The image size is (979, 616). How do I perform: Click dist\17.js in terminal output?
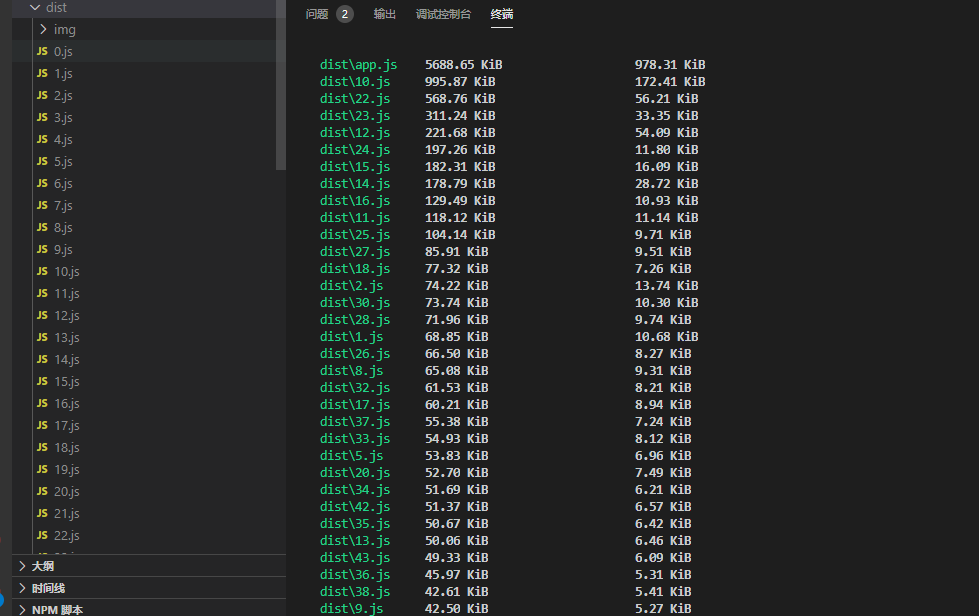[x=355, y=404]
